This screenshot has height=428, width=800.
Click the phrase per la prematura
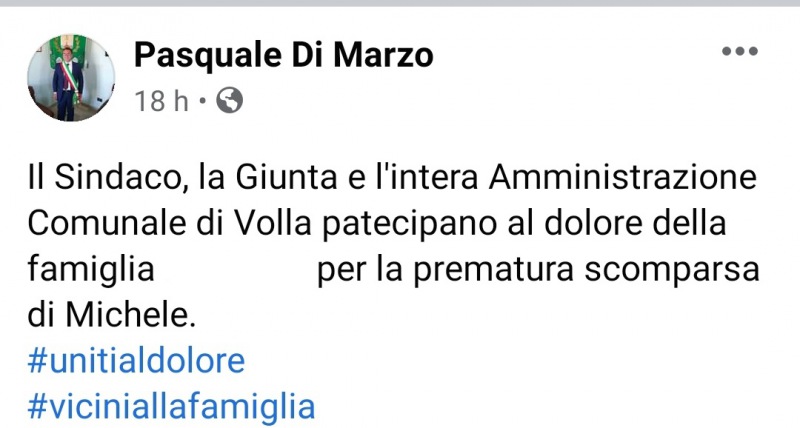click(445, 270)
